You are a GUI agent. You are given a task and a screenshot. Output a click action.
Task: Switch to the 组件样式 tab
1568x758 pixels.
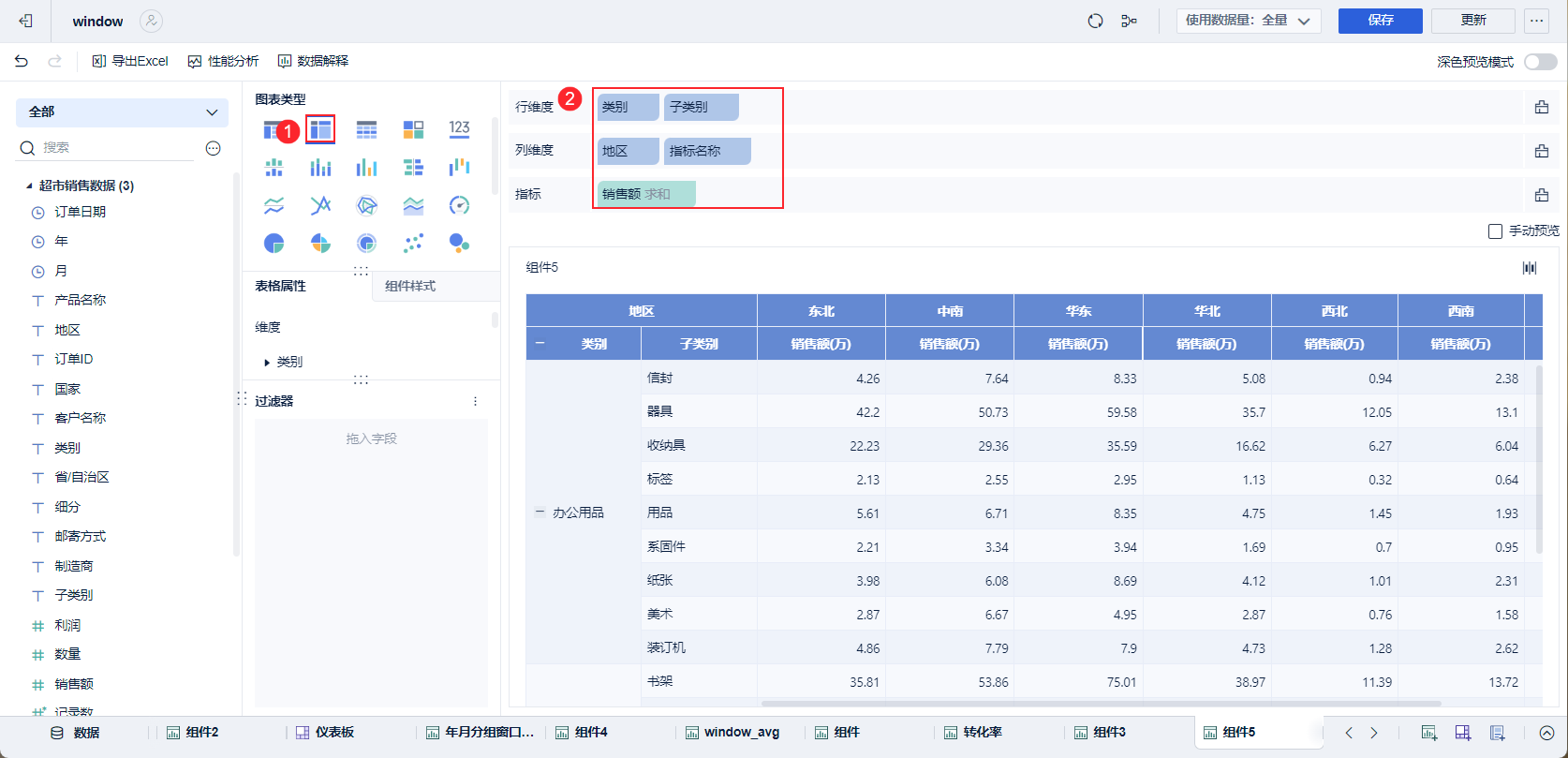[410, 286]
